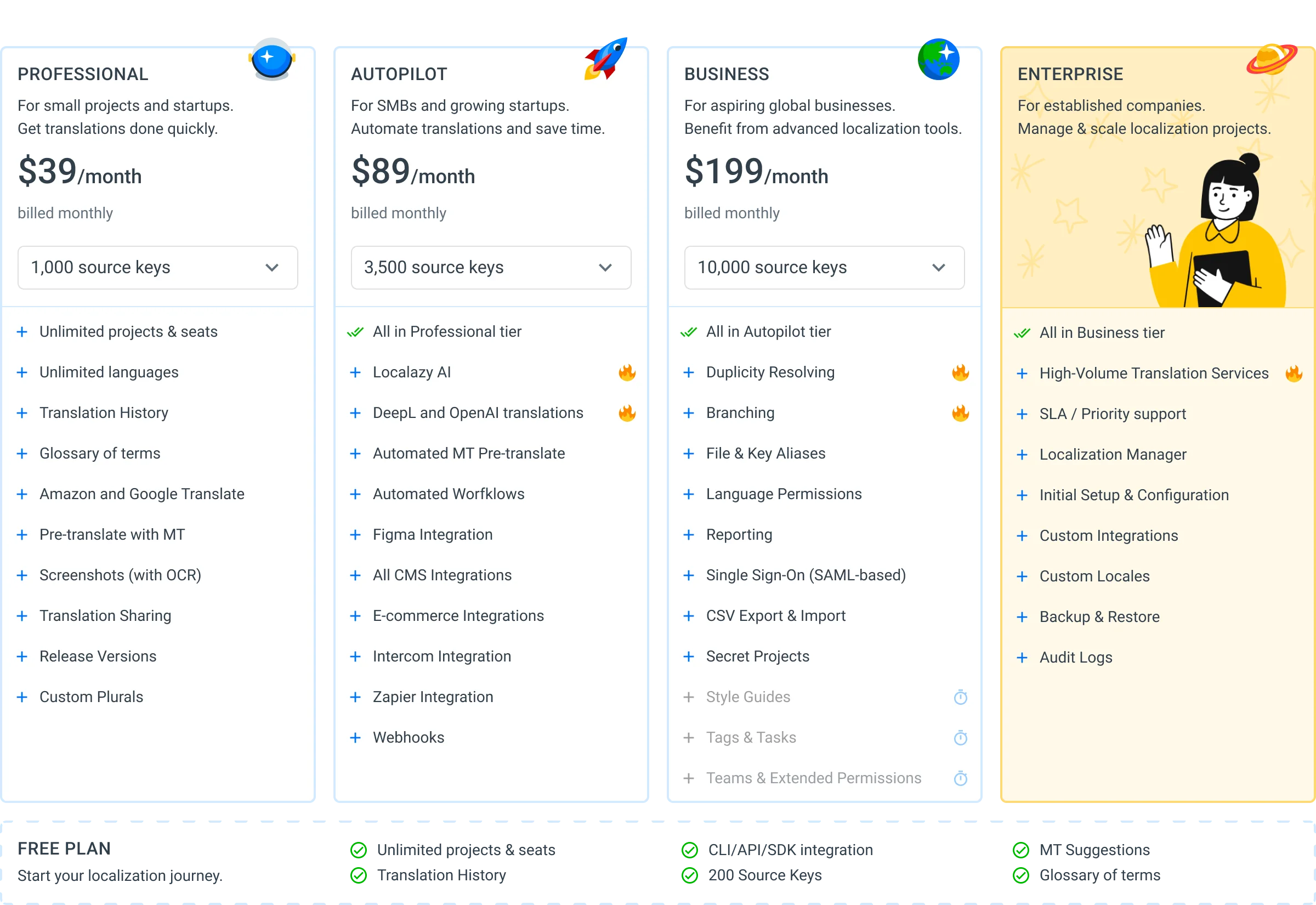The image size is (1316, 905).
Task: Click the Professional plan astronaut helmet icon
Action: [271, 58]
